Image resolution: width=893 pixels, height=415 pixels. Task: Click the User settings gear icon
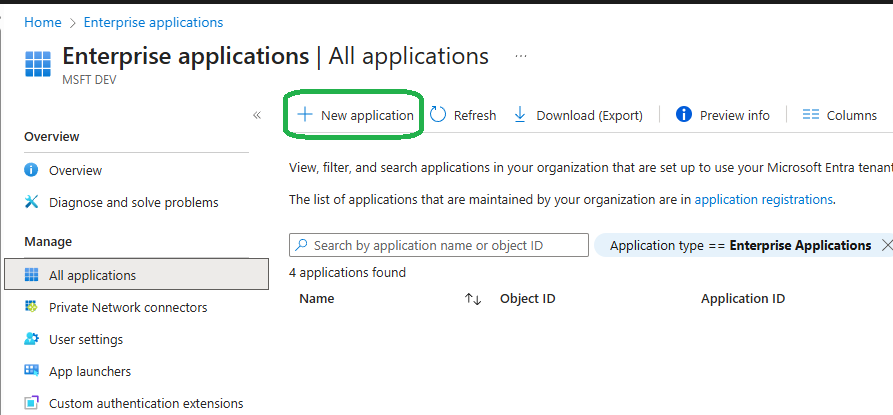[31, 339]
